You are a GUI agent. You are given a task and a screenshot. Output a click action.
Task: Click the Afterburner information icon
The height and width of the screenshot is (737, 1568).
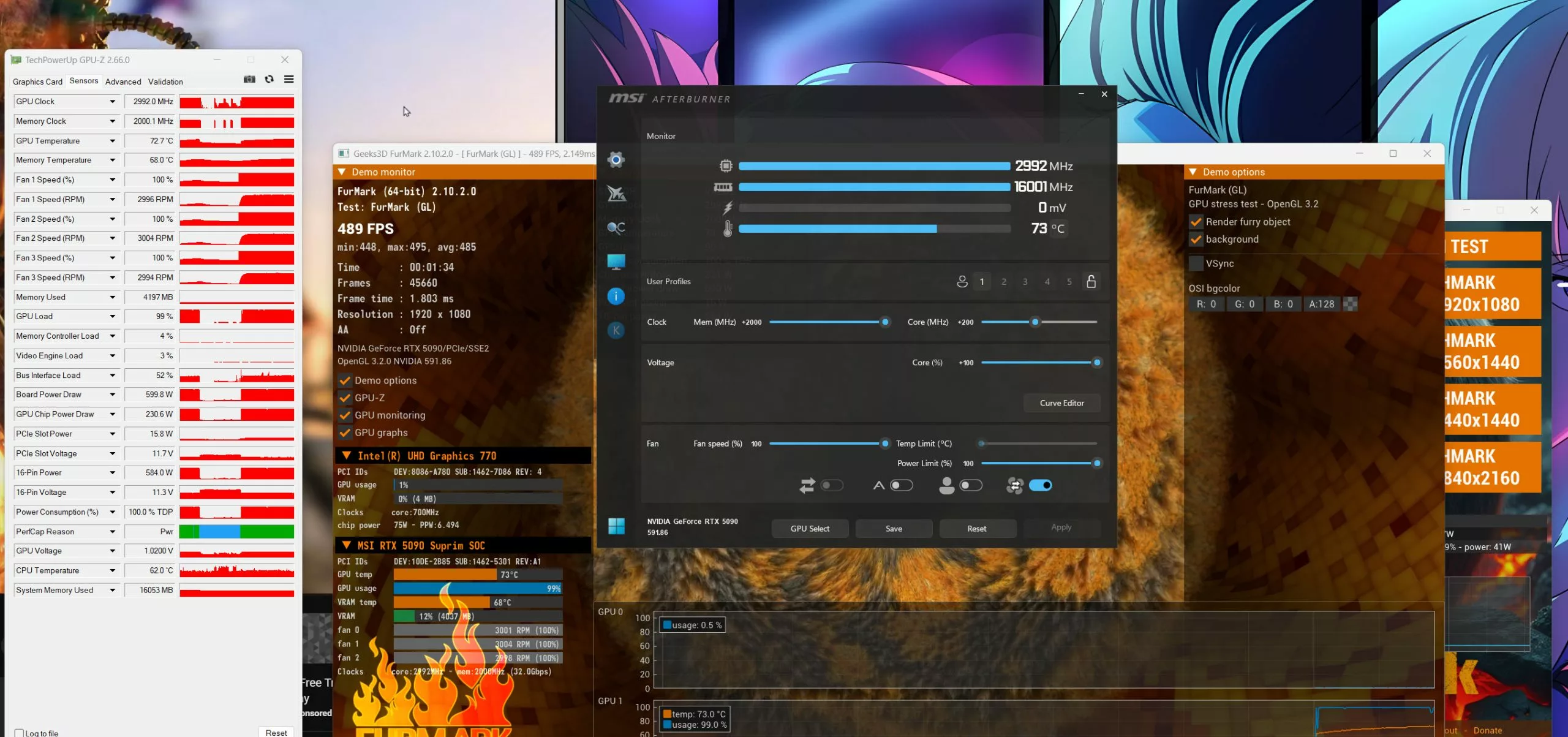[616, 296]
